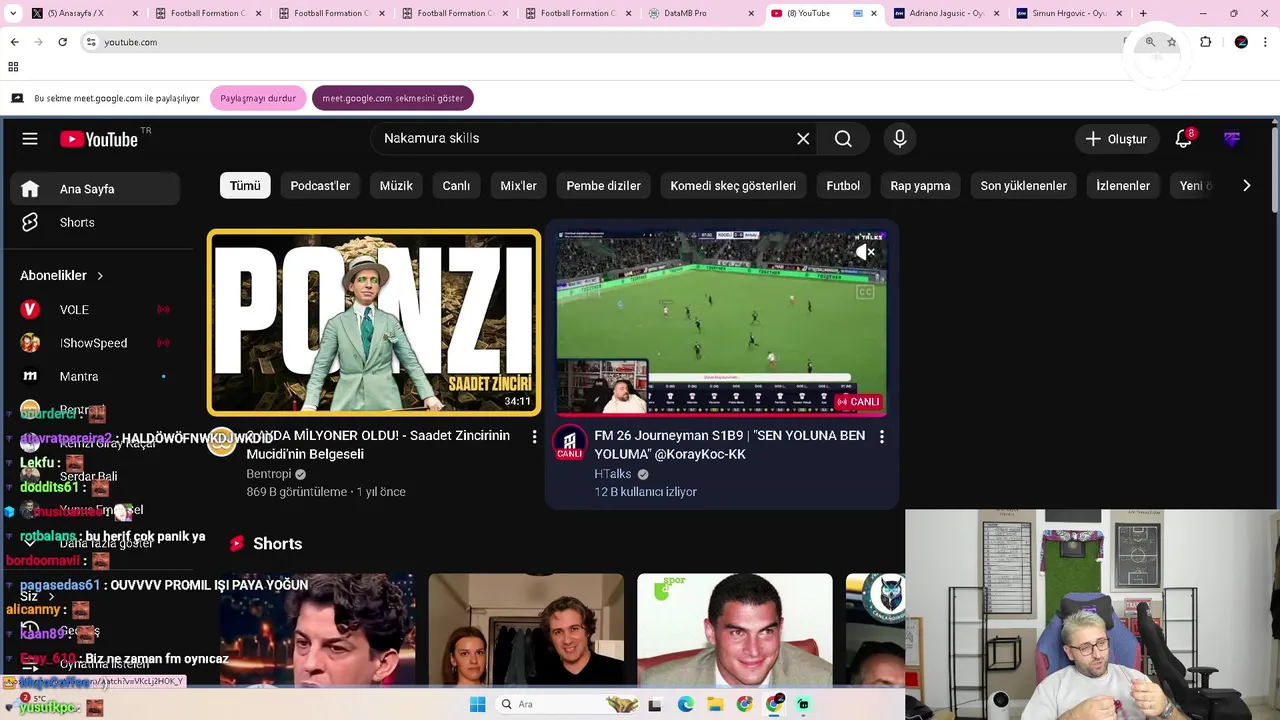Click the magnifier search button

click(843, 139)
